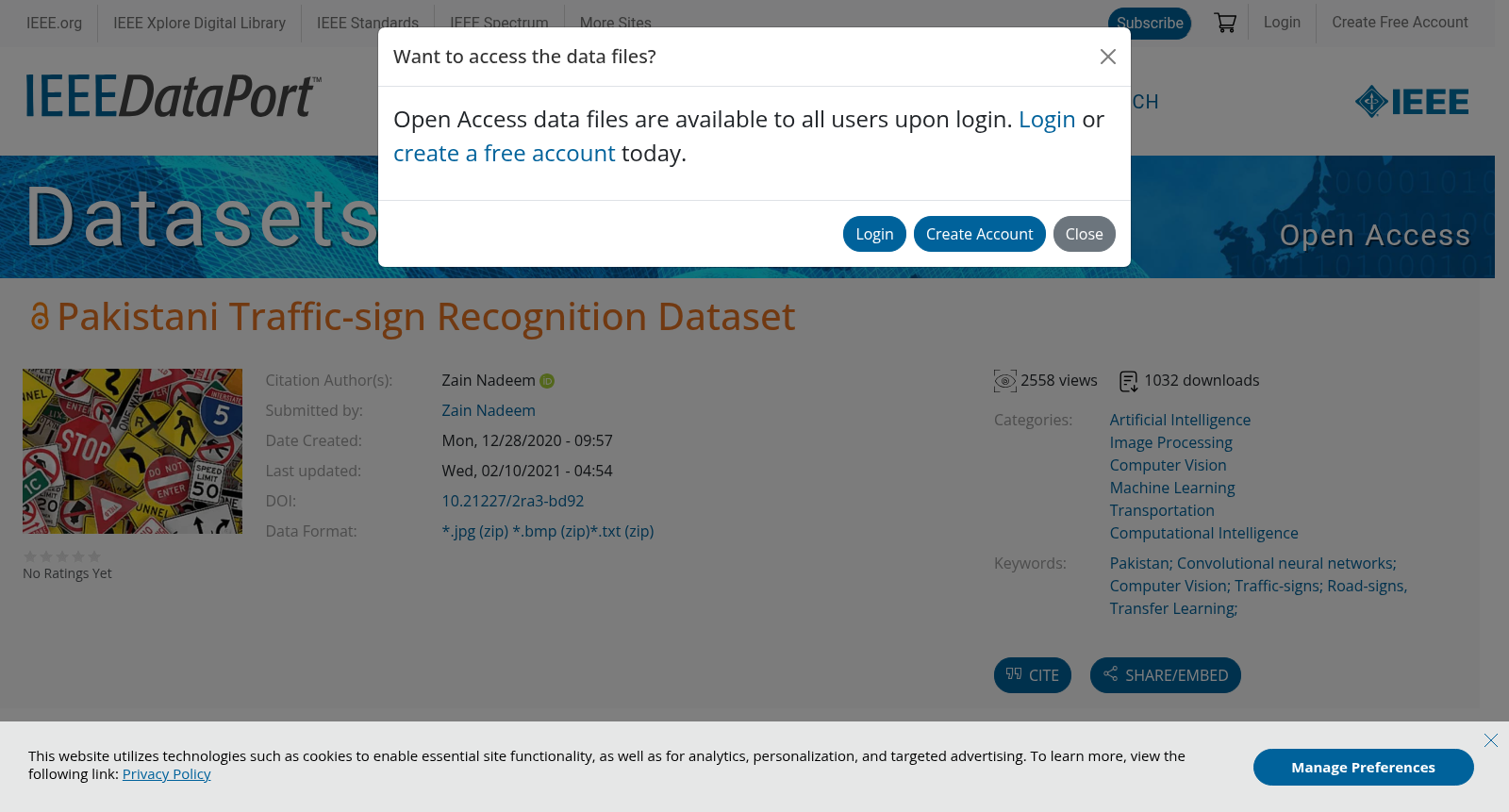
Task: Open the inline Login link in dialog text
Action: [1047, 120]
